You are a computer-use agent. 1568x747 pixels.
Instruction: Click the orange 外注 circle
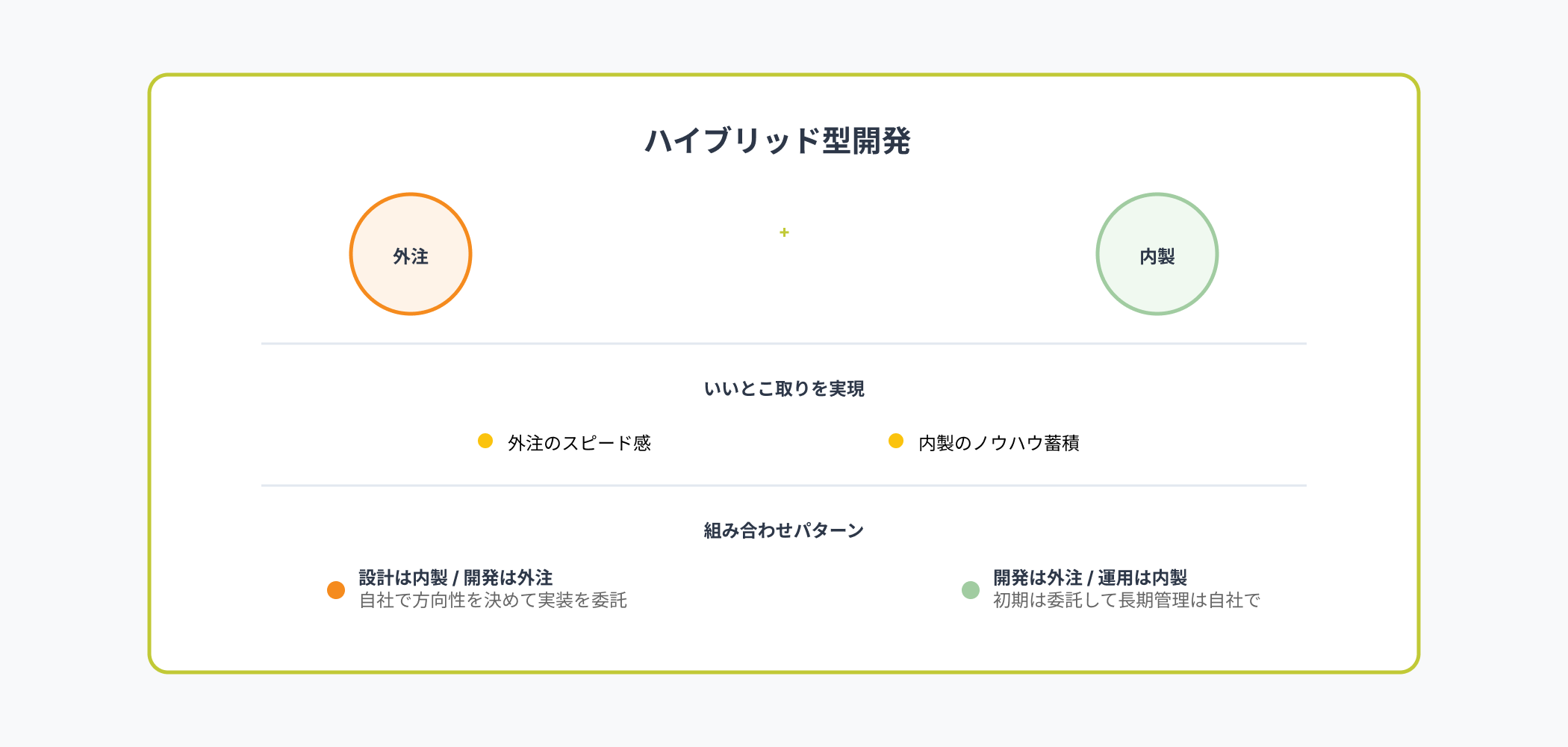pos(411,254)
